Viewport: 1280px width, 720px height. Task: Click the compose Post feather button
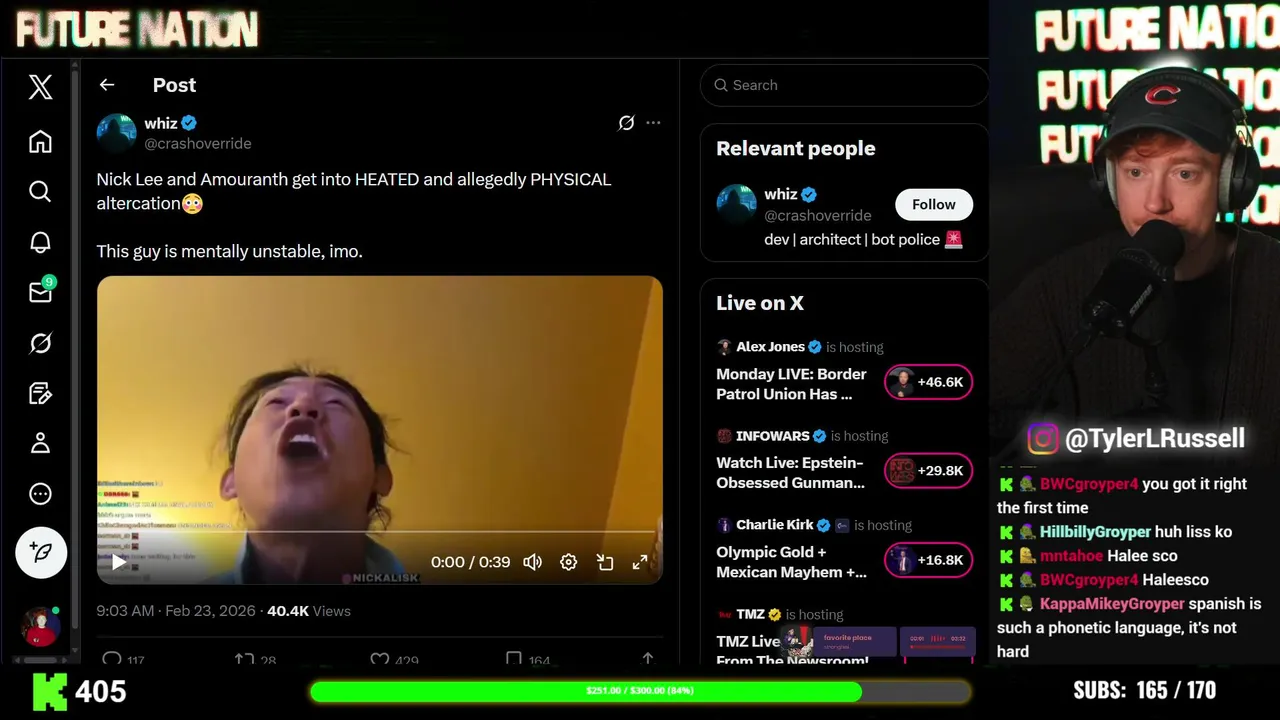(x=41, y=552)
